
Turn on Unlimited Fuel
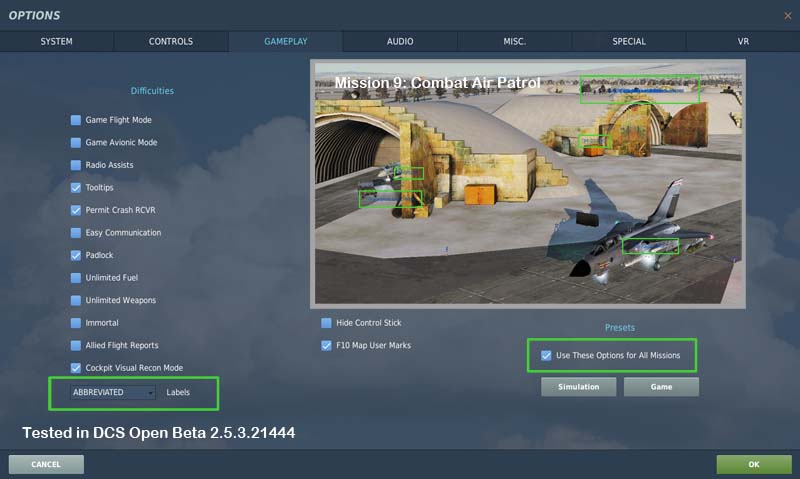click(x=76, y=278)
